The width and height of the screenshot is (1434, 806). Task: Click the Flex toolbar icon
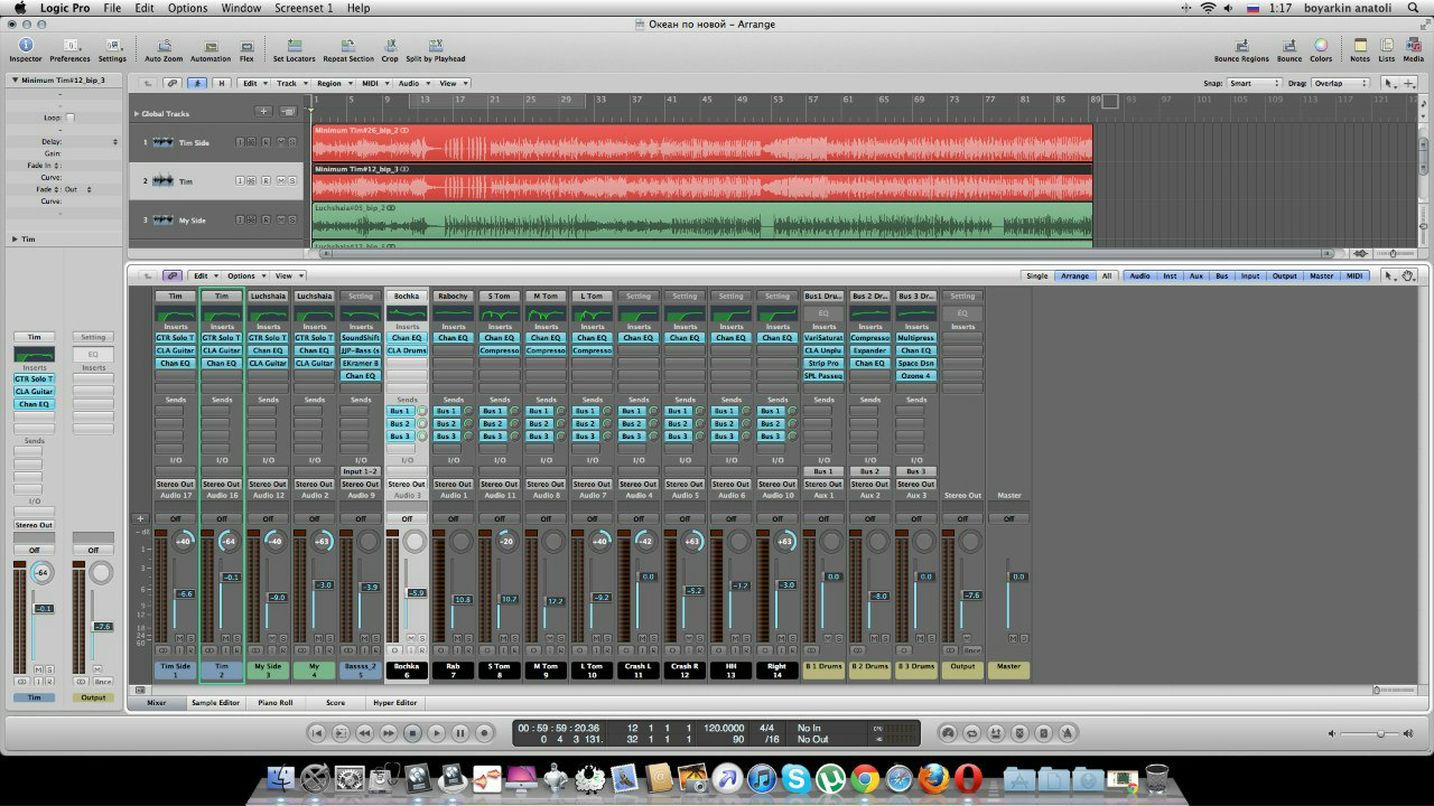[246, 46]
